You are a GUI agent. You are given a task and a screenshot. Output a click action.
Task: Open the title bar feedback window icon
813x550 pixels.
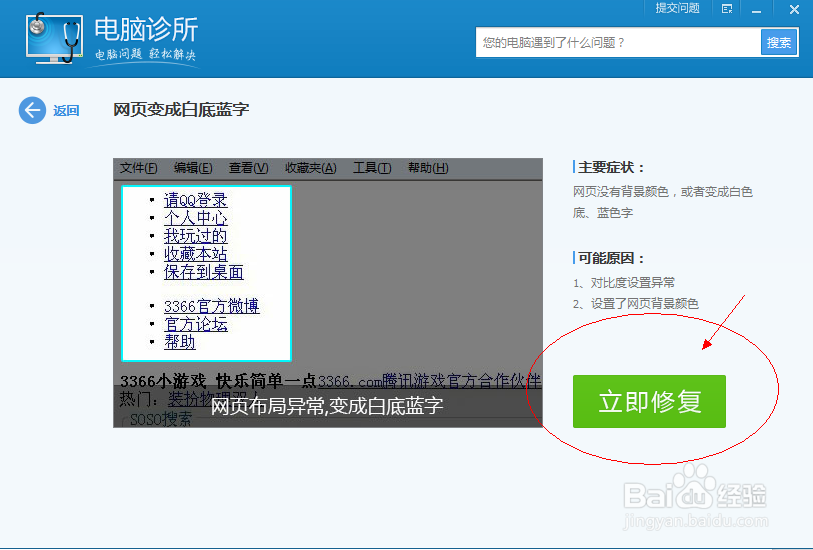click(x=727, y=9)
